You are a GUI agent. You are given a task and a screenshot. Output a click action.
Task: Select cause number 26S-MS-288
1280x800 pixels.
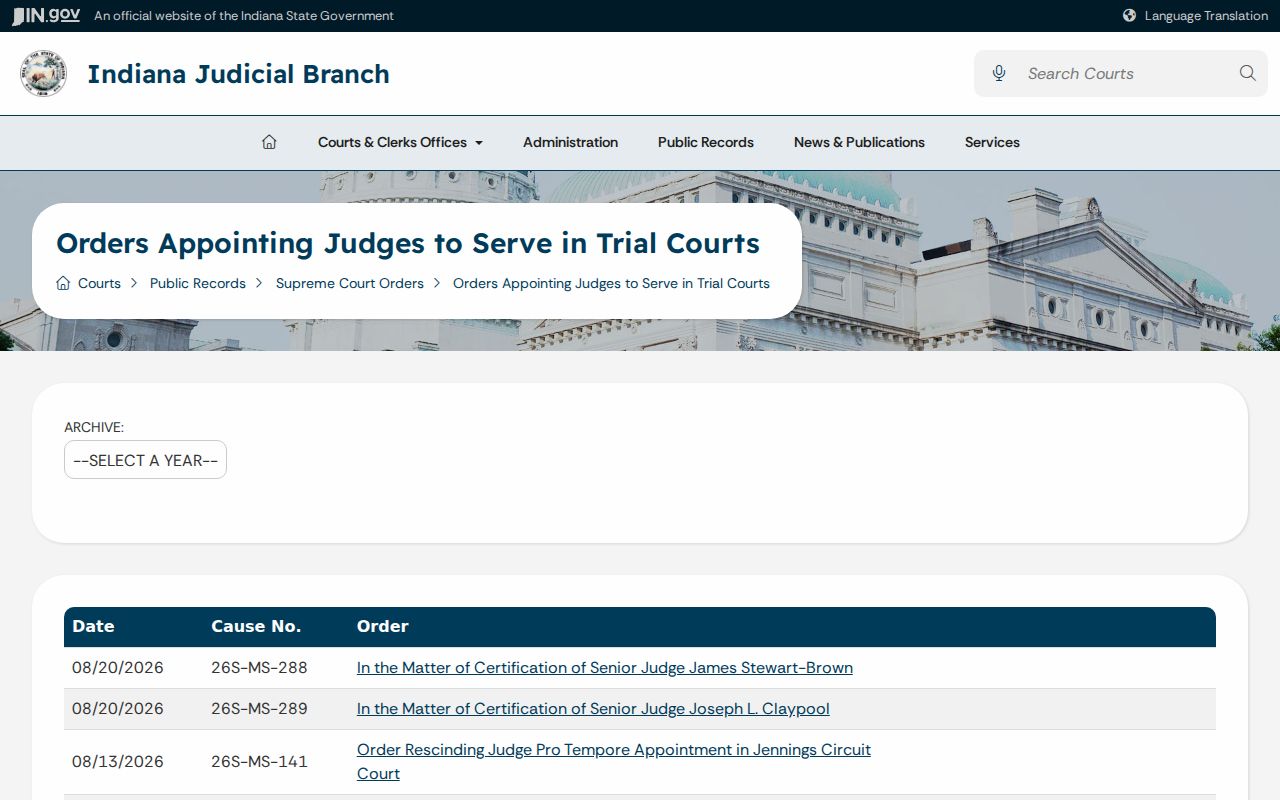click(259, 668)
